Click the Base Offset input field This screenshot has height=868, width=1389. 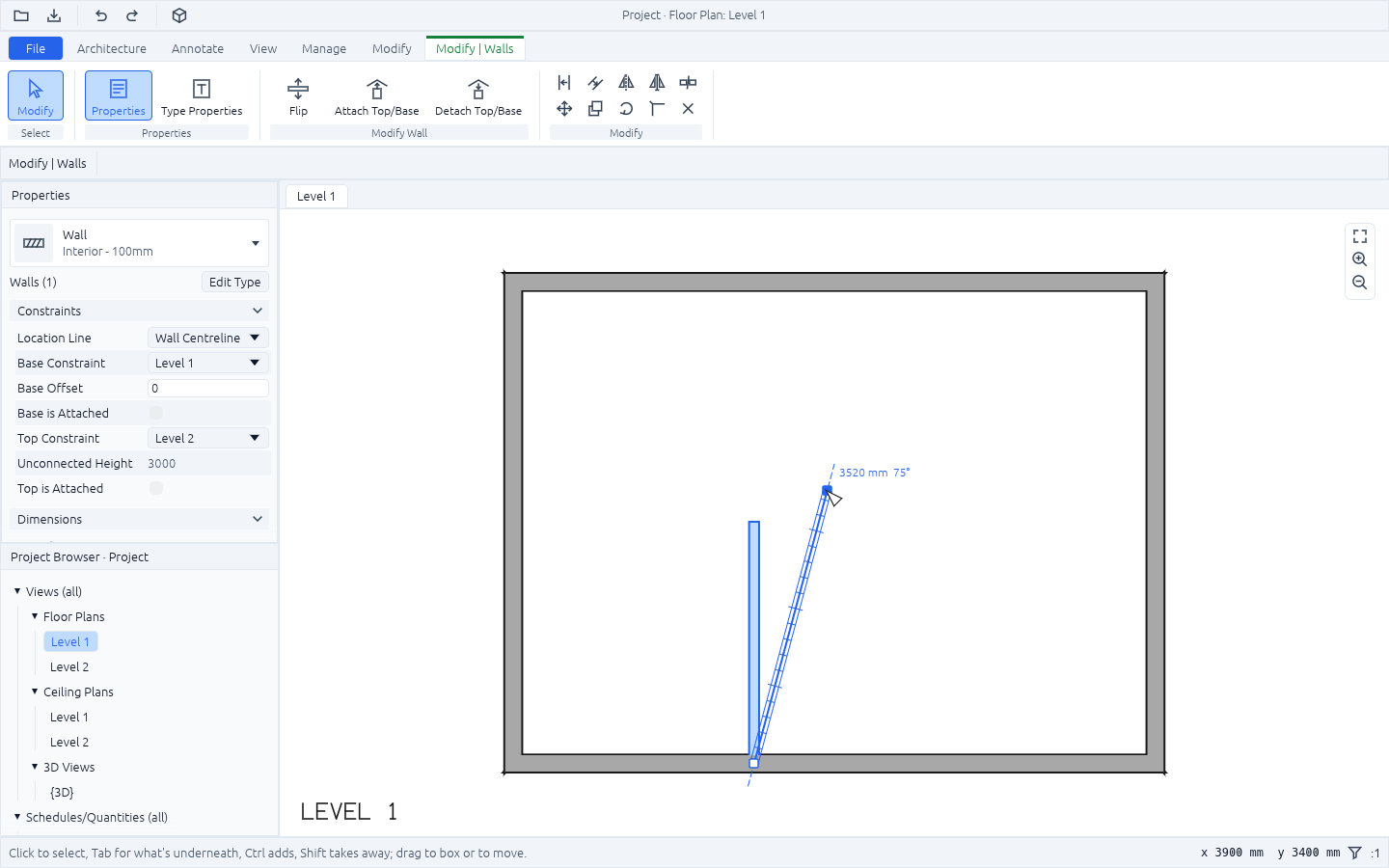208,388
